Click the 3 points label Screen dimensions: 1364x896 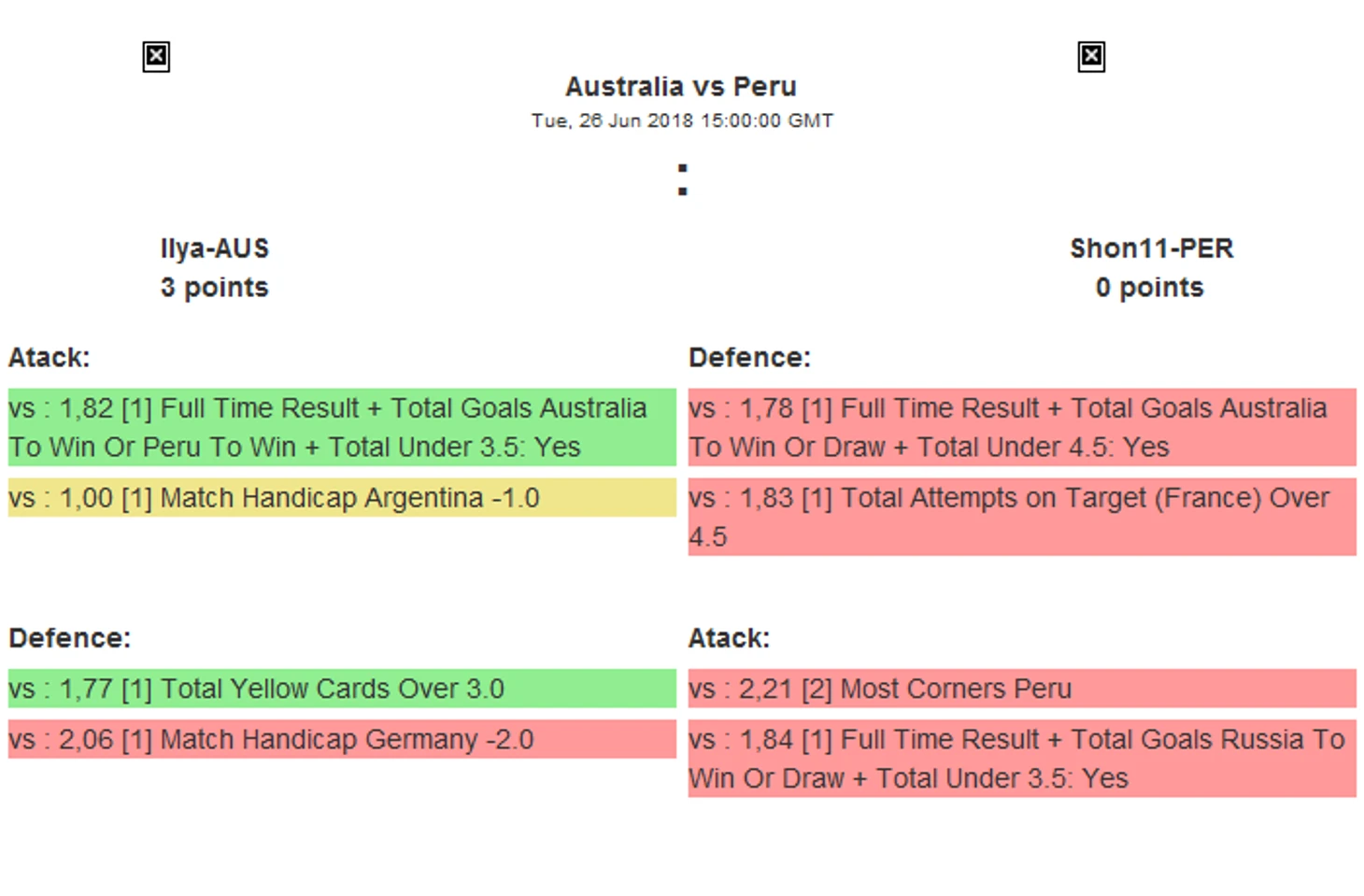215,288
